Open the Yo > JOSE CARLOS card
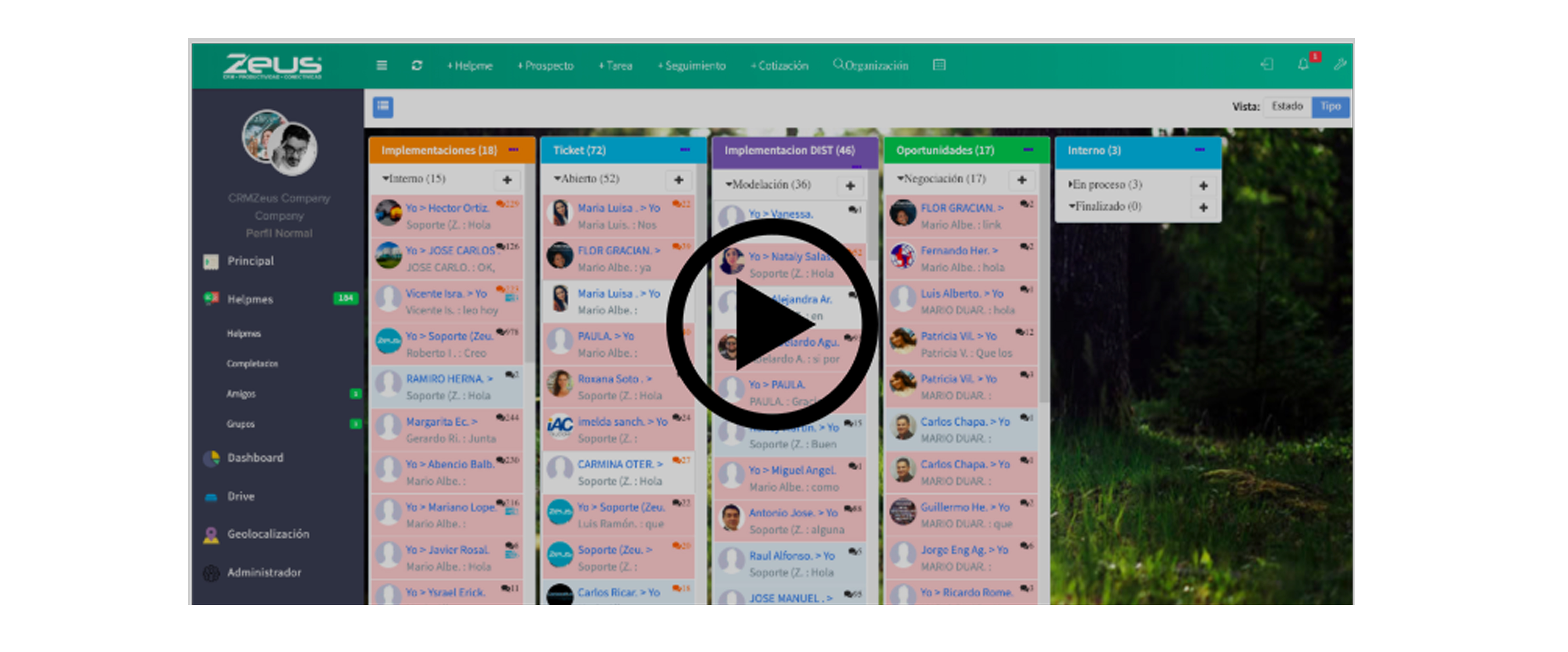 (x=447, y=259)
